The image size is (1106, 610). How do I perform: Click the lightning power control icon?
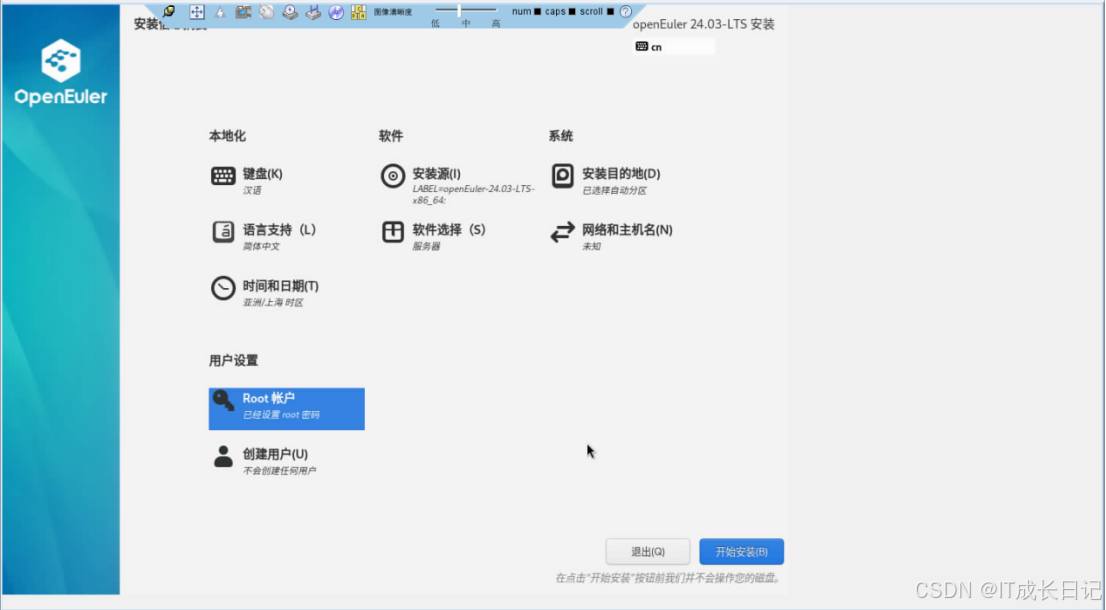220,12
